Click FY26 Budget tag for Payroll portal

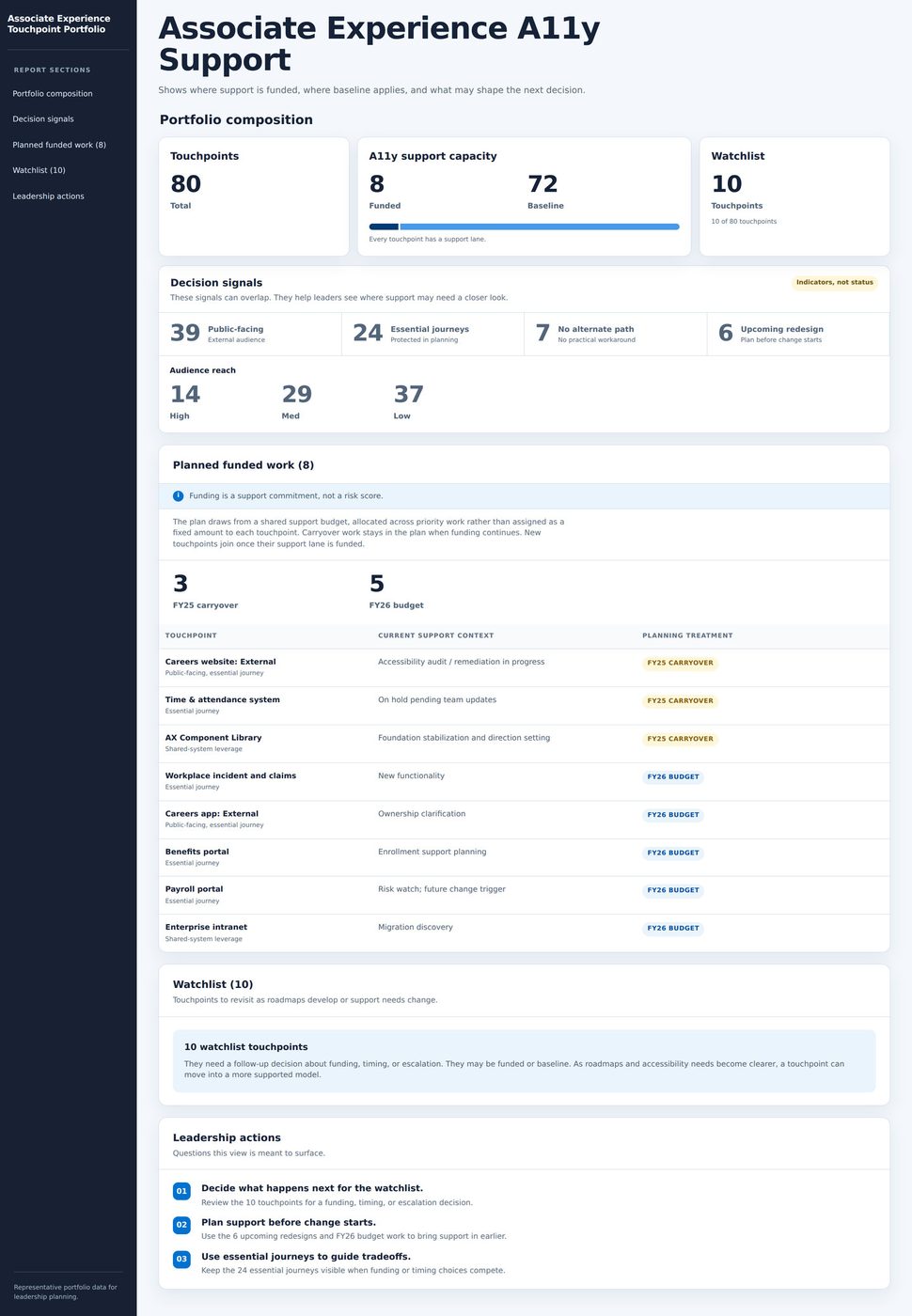[673, 890]
